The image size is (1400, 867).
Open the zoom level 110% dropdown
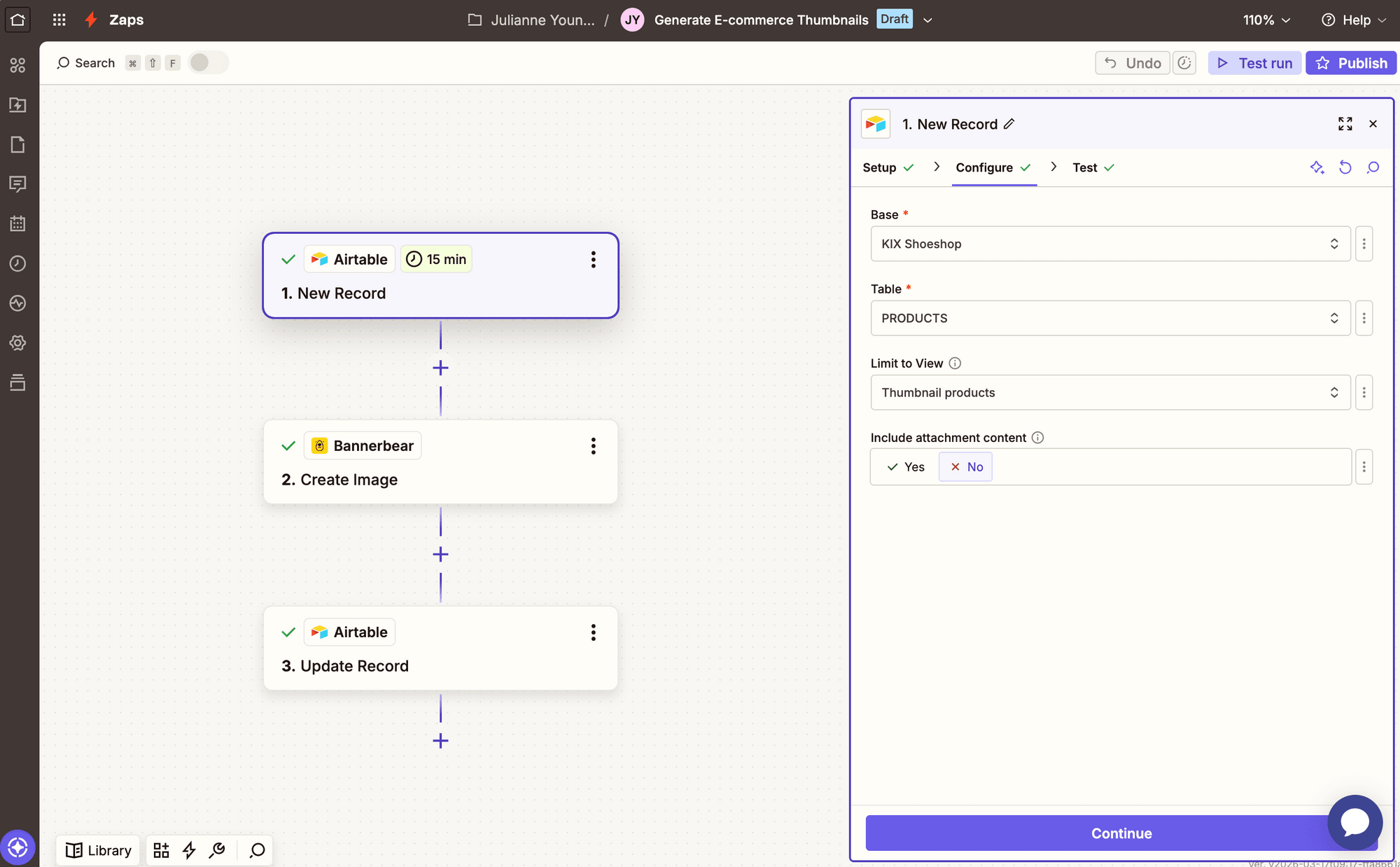1266,20
